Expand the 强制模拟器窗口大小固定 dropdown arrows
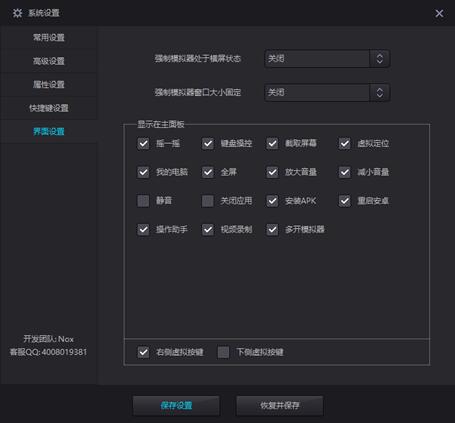Image resolution: width=455 pixels, height=423 pixels. point(380,92)
